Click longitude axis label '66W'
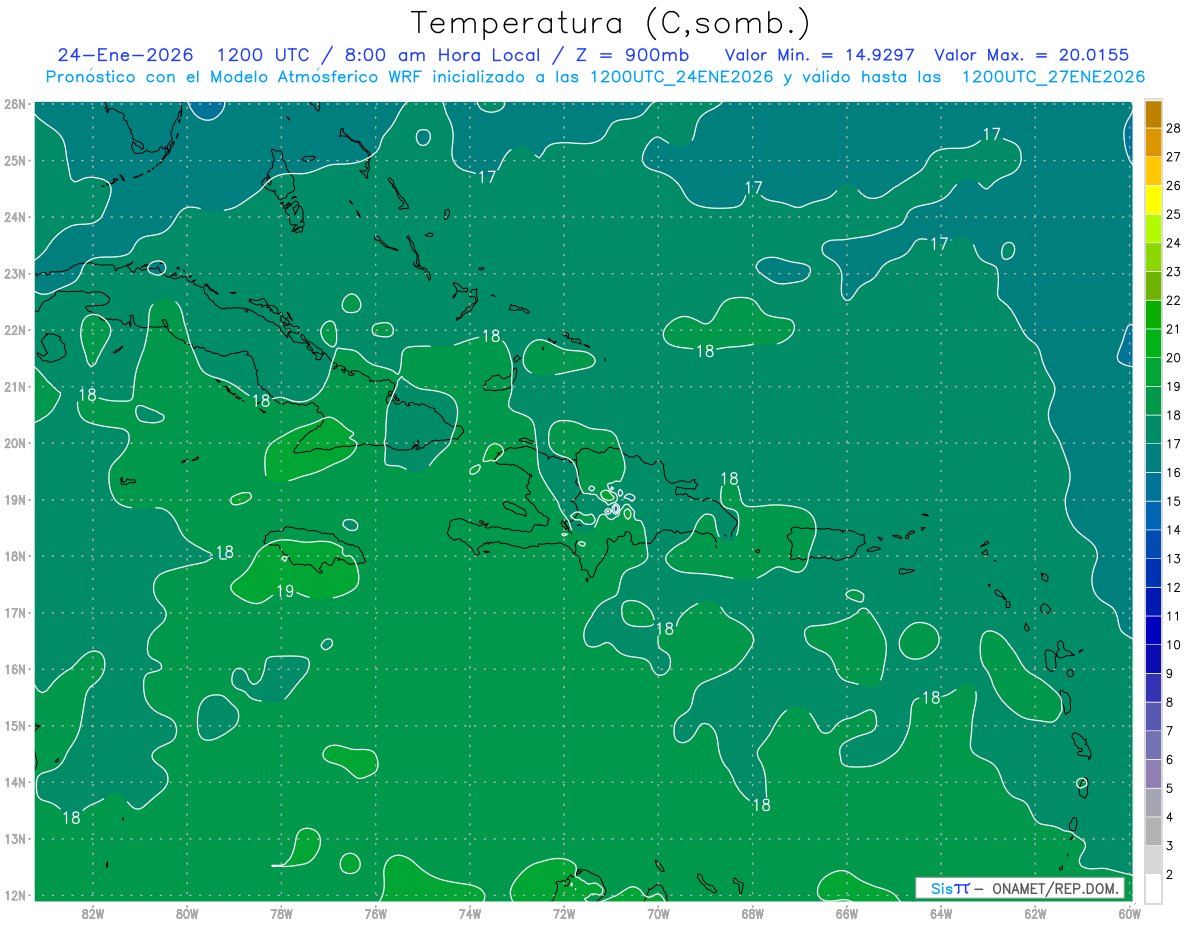 (x=846, y=913)
